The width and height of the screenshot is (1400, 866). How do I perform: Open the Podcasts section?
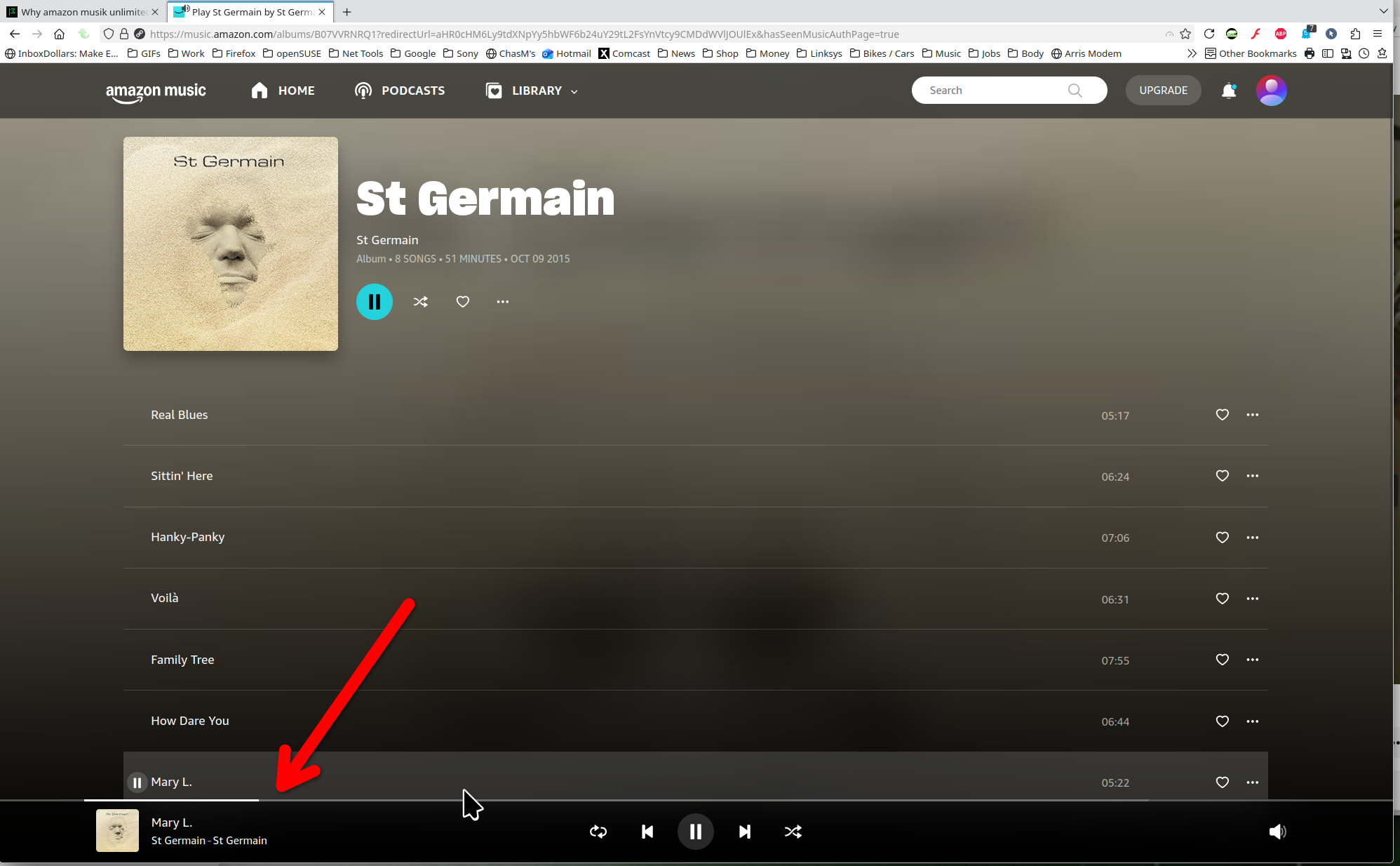pos(400,91)
